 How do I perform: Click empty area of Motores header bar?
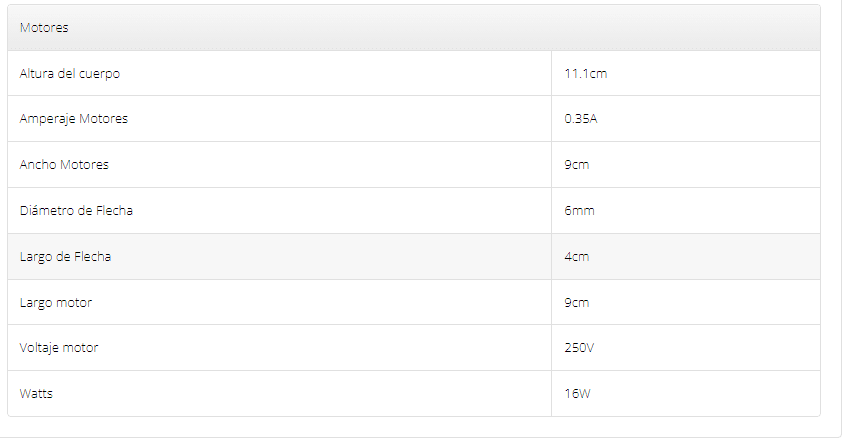[x=434, y=28]
